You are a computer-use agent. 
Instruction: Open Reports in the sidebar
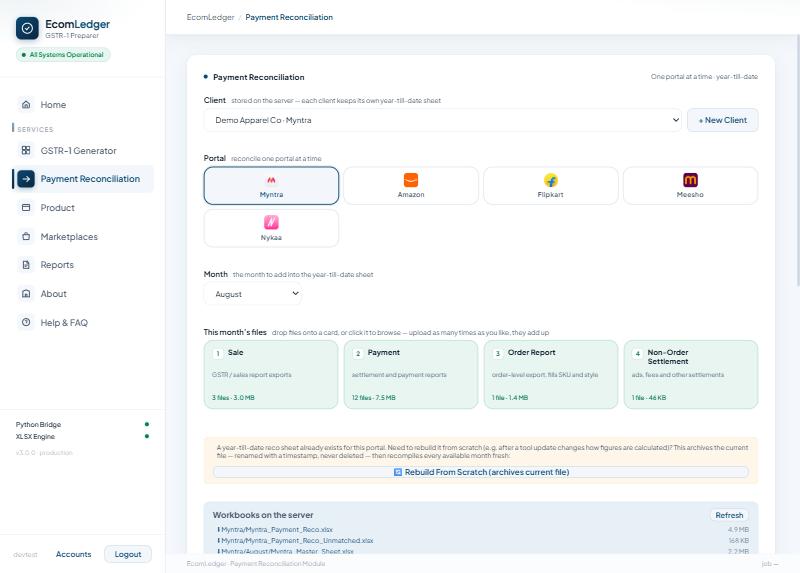click(83, 265)
